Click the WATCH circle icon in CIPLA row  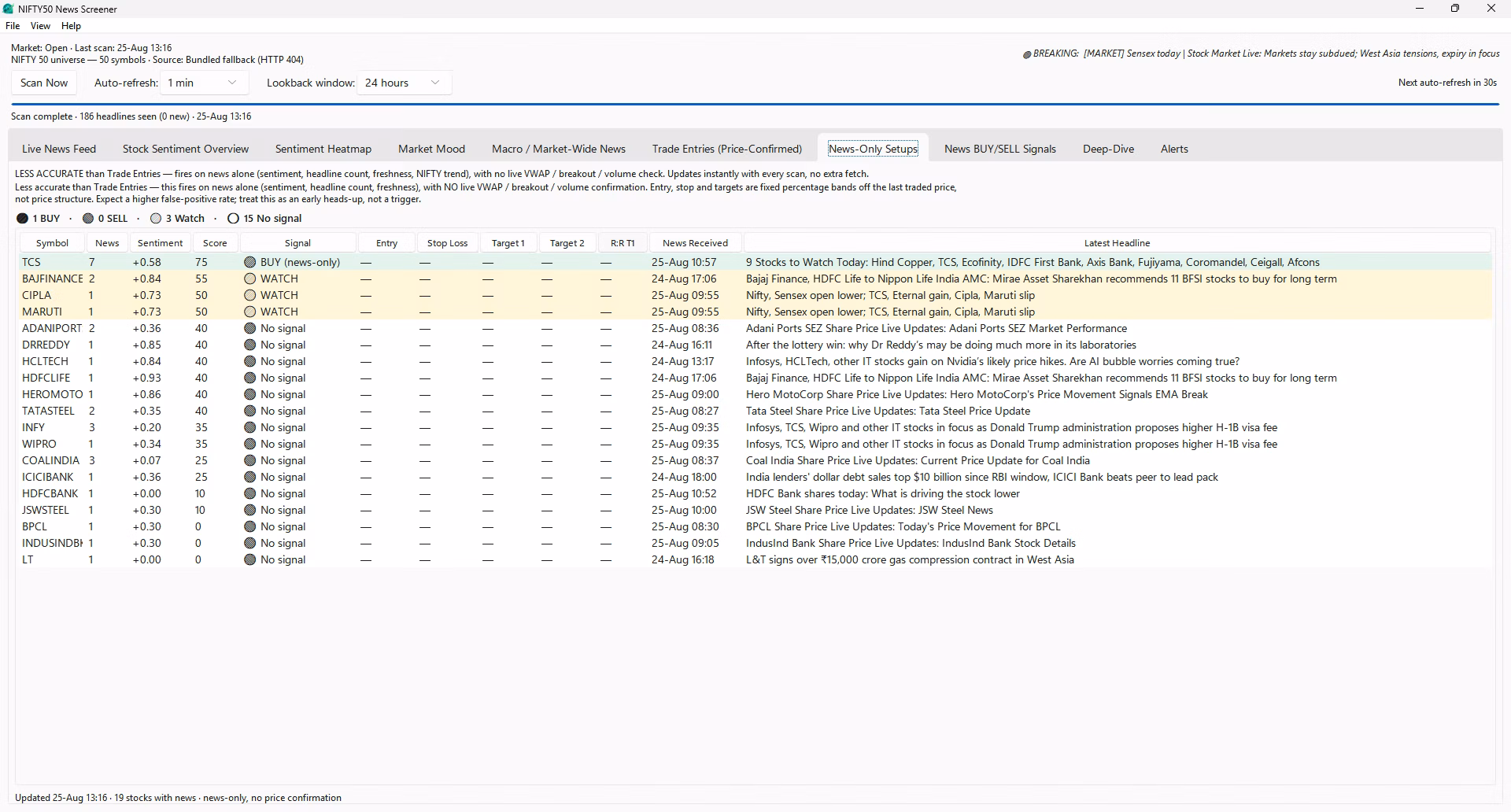click(250, 295)
